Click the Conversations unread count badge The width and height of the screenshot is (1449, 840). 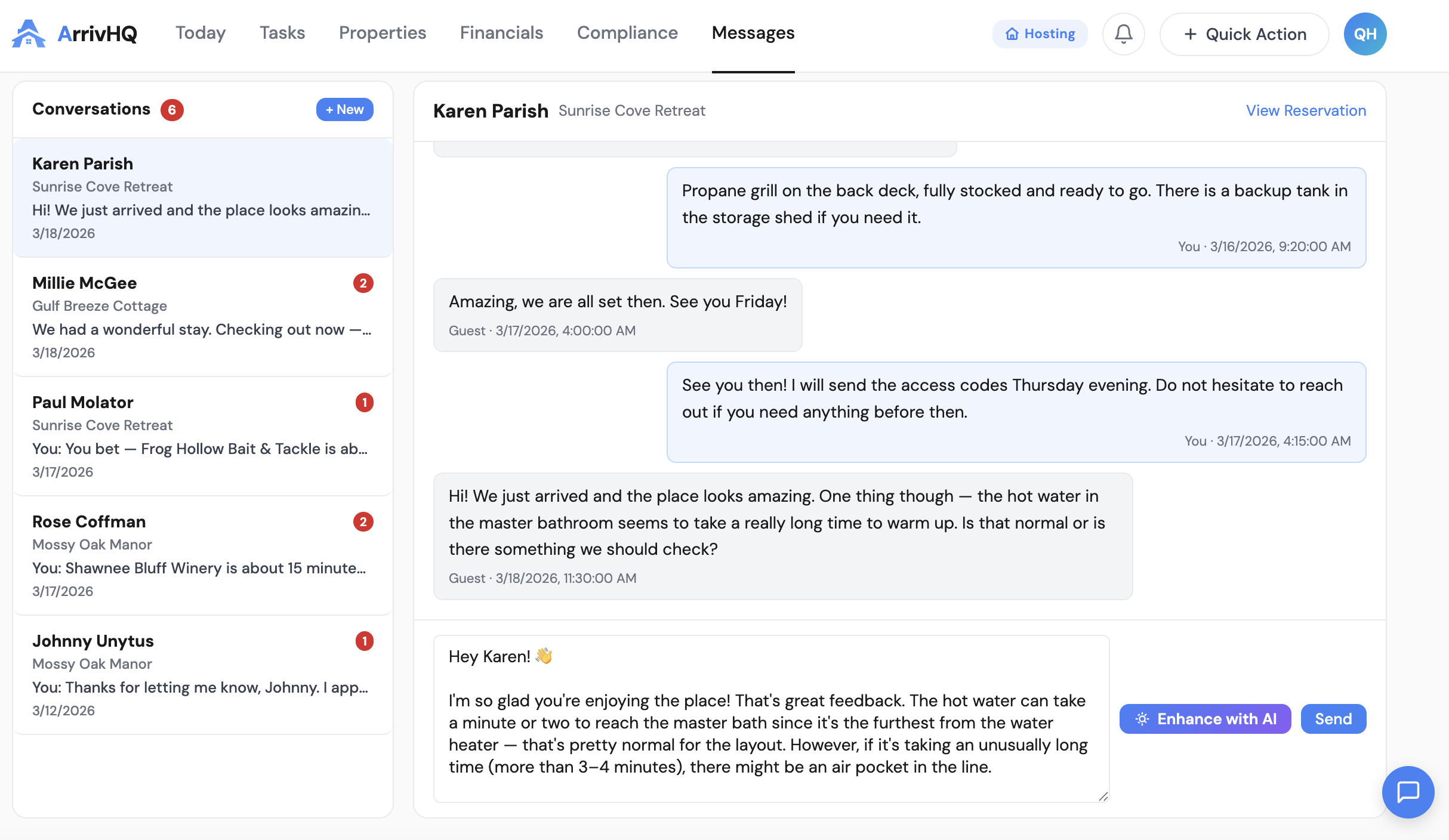click(x=172, y=110)
